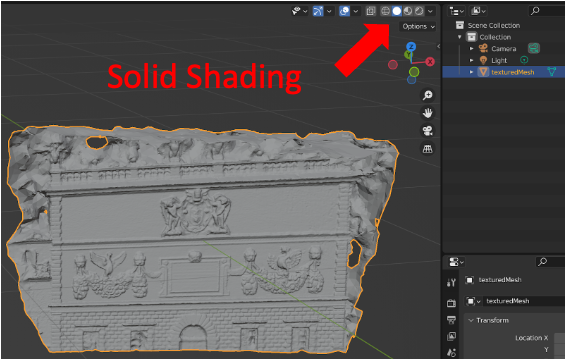Select Rendered viewport shading mode
566x360 pixels.
(x=419, y=11)
